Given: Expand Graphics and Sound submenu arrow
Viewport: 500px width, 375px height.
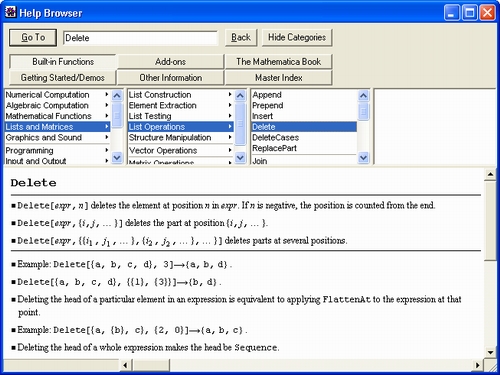Looking at the screenshot, I should point(107,137).
